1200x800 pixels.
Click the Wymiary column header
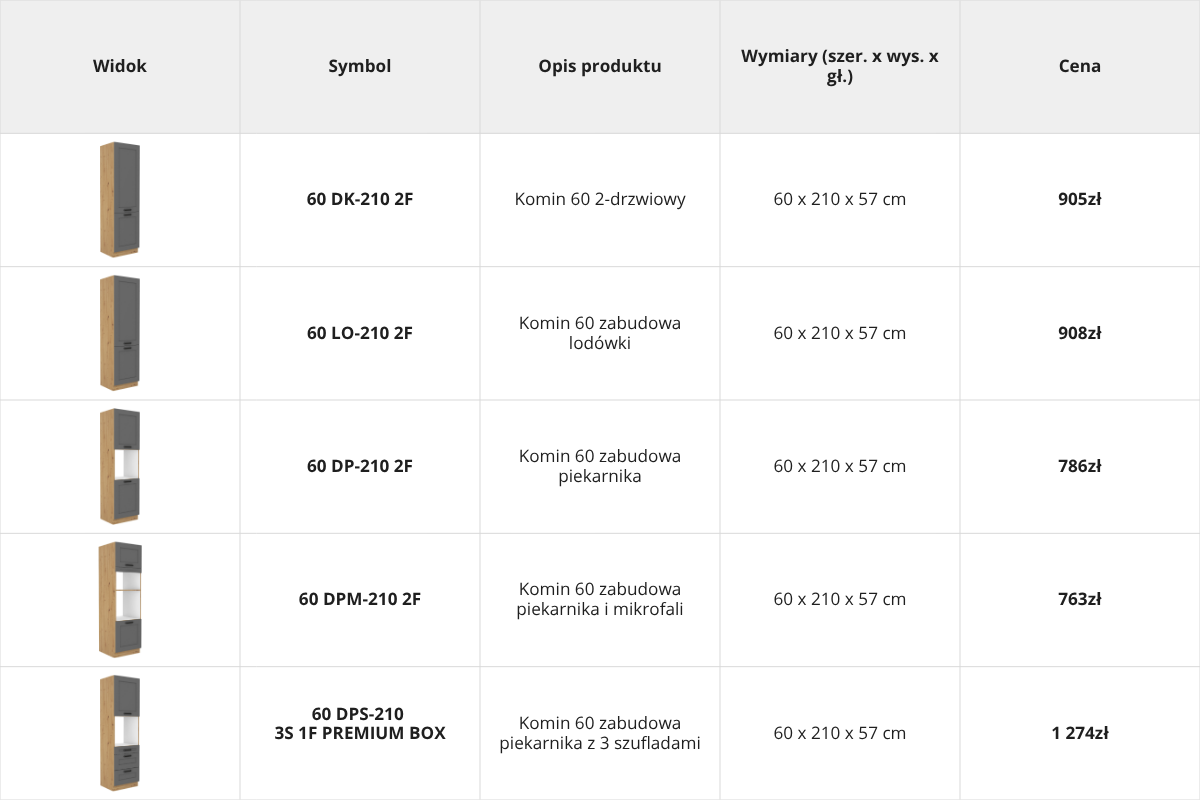tap(840, 66)
